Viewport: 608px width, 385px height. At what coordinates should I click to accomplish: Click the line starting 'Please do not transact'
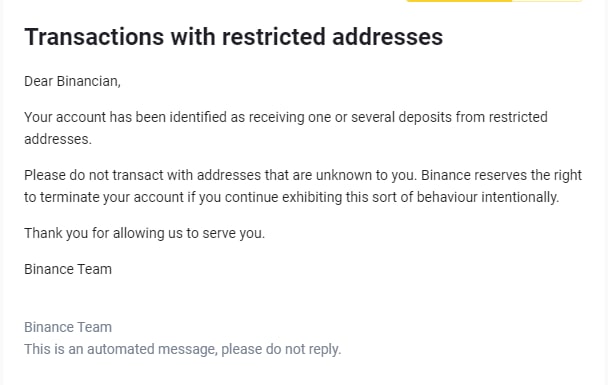point(303,175)
